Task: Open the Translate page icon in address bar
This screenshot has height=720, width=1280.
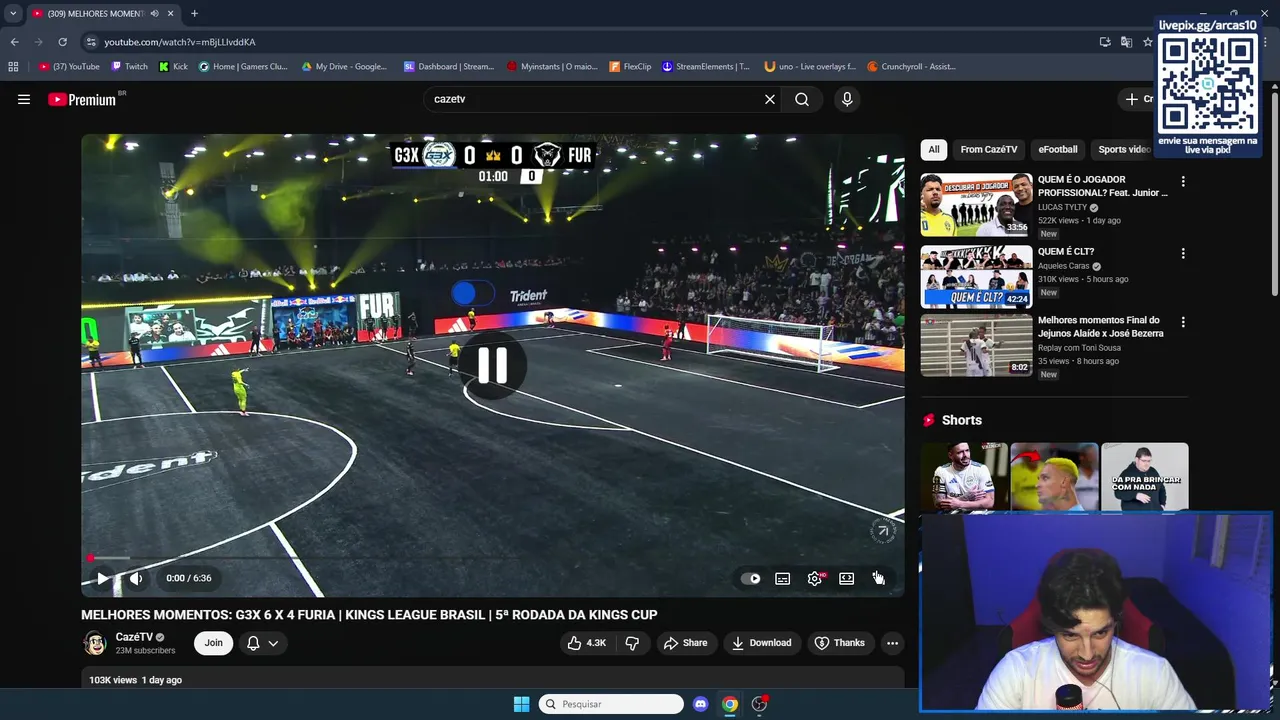Action: (1126, 42)
